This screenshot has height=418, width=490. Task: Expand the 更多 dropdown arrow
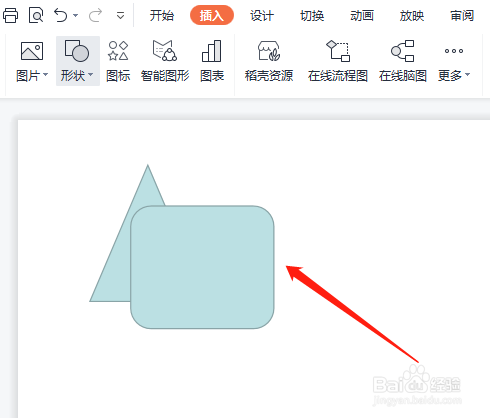click(x=467, y=75)
